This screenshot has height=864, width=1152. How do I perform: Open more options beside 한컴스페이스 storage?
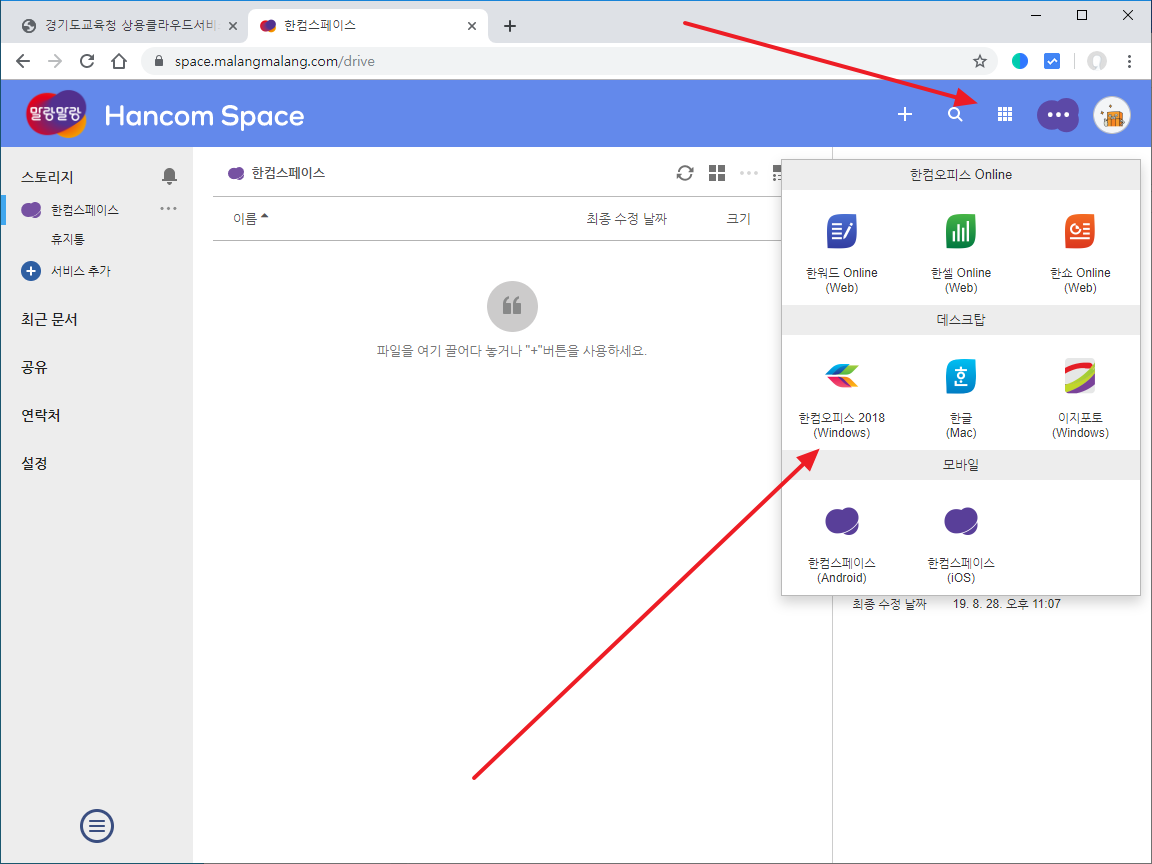168,209
